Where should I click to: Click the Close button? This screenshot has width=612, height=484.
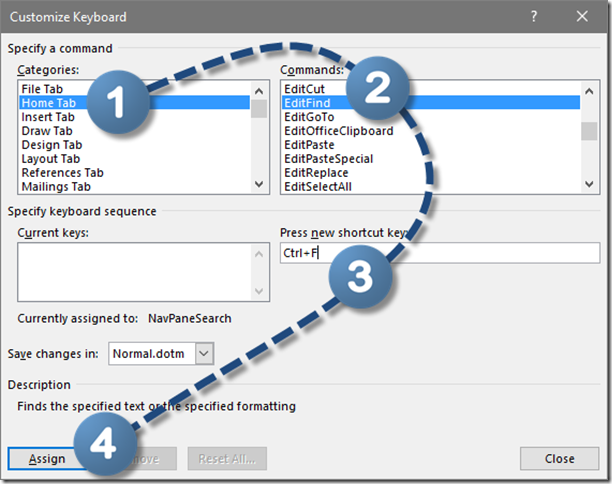tap(559, 459)
